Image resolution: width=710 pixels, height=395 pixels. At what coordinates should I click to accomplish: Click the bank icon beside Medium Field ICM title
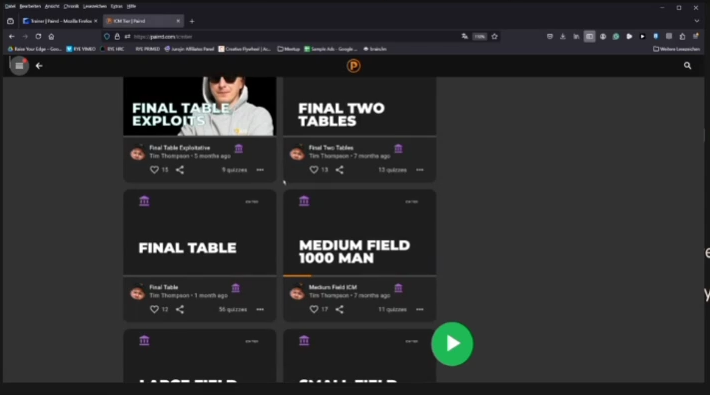[x=398, y=288]
